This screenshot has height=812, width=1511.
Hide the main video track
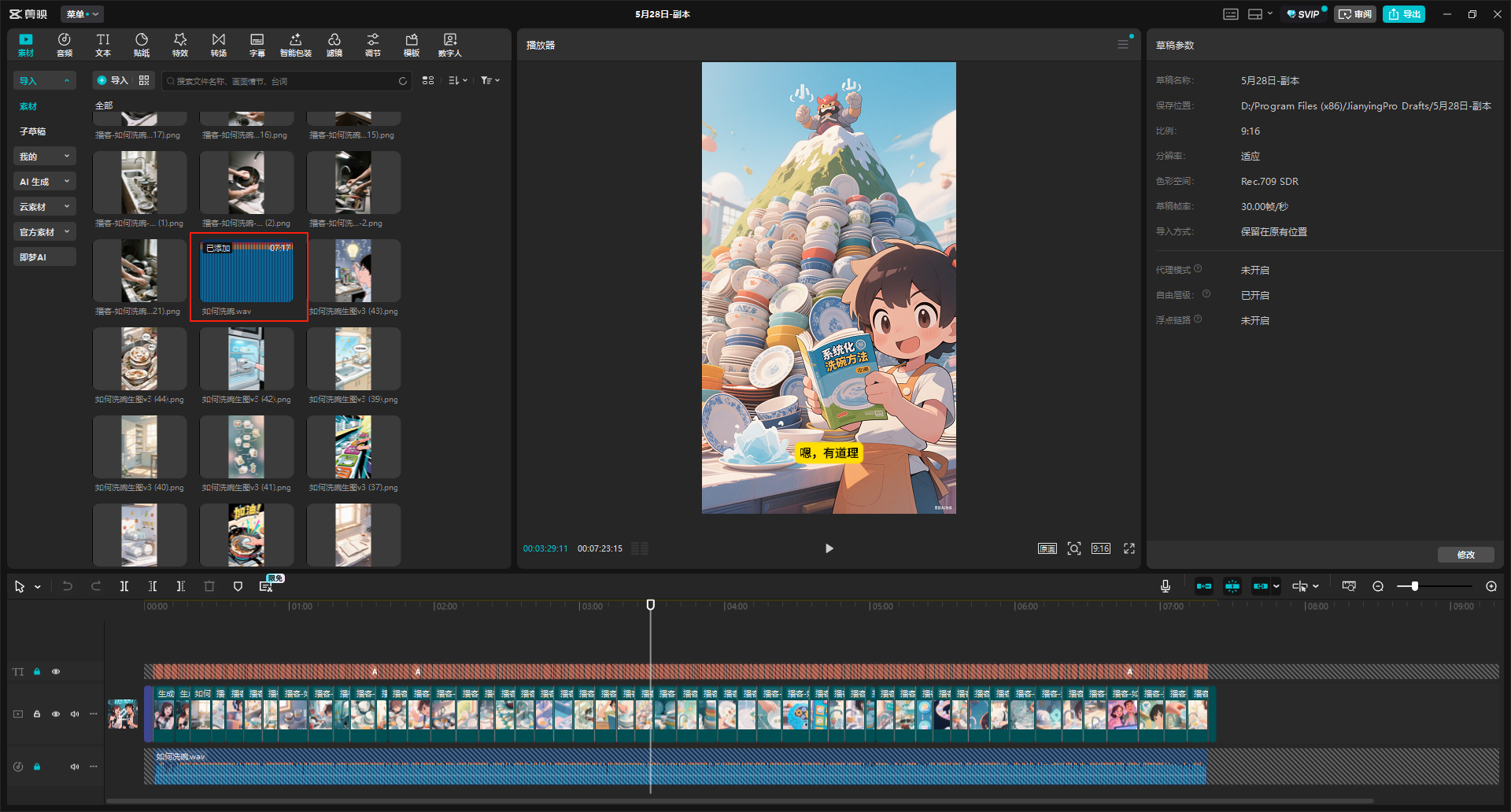coord(56,714)
